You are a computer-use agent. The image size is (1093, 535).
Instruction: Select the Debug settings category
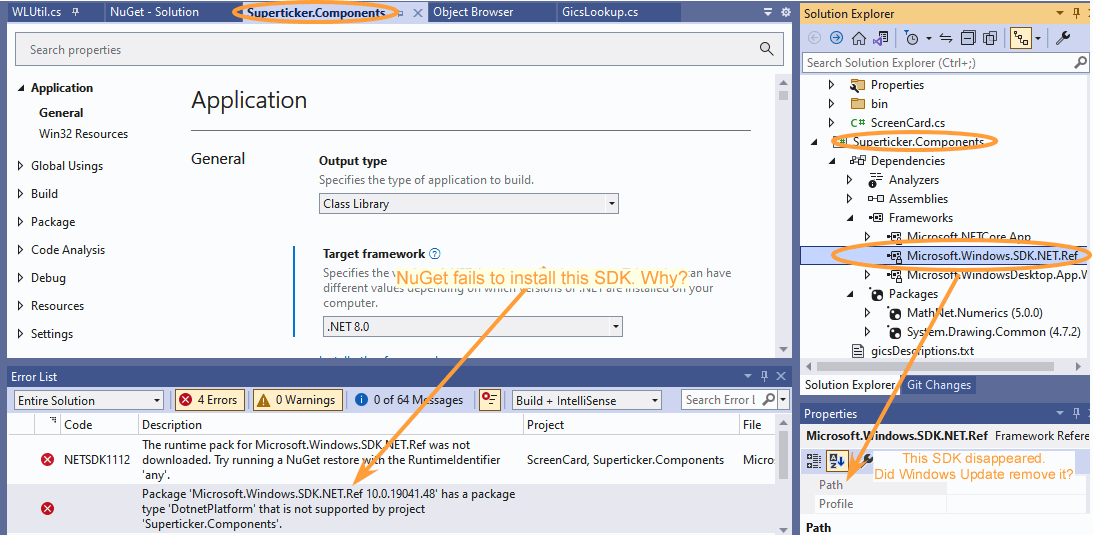[x=48, y=277]
